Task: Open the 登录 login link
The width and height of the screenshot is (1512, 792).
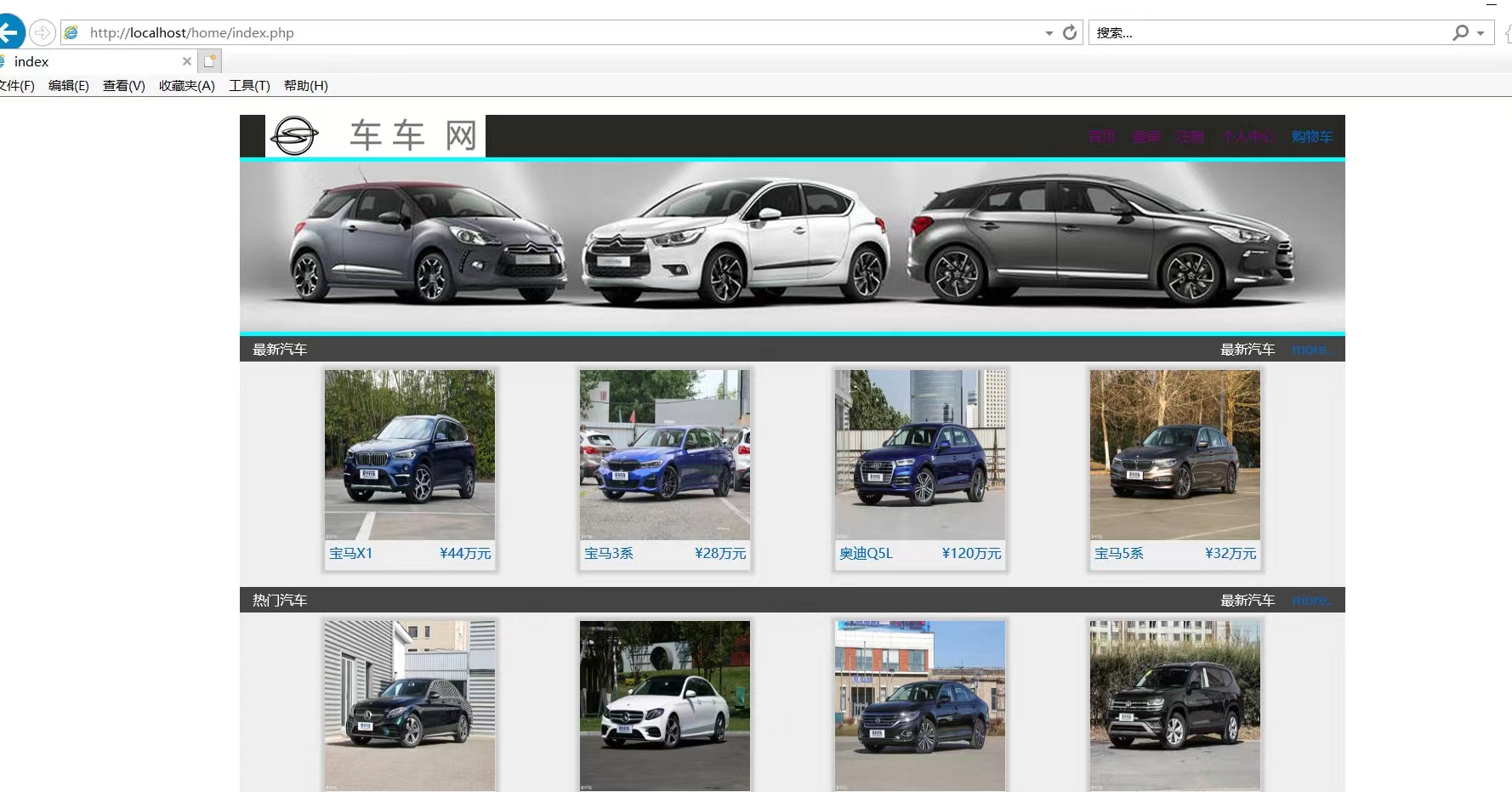Action: pos(1146,136)
